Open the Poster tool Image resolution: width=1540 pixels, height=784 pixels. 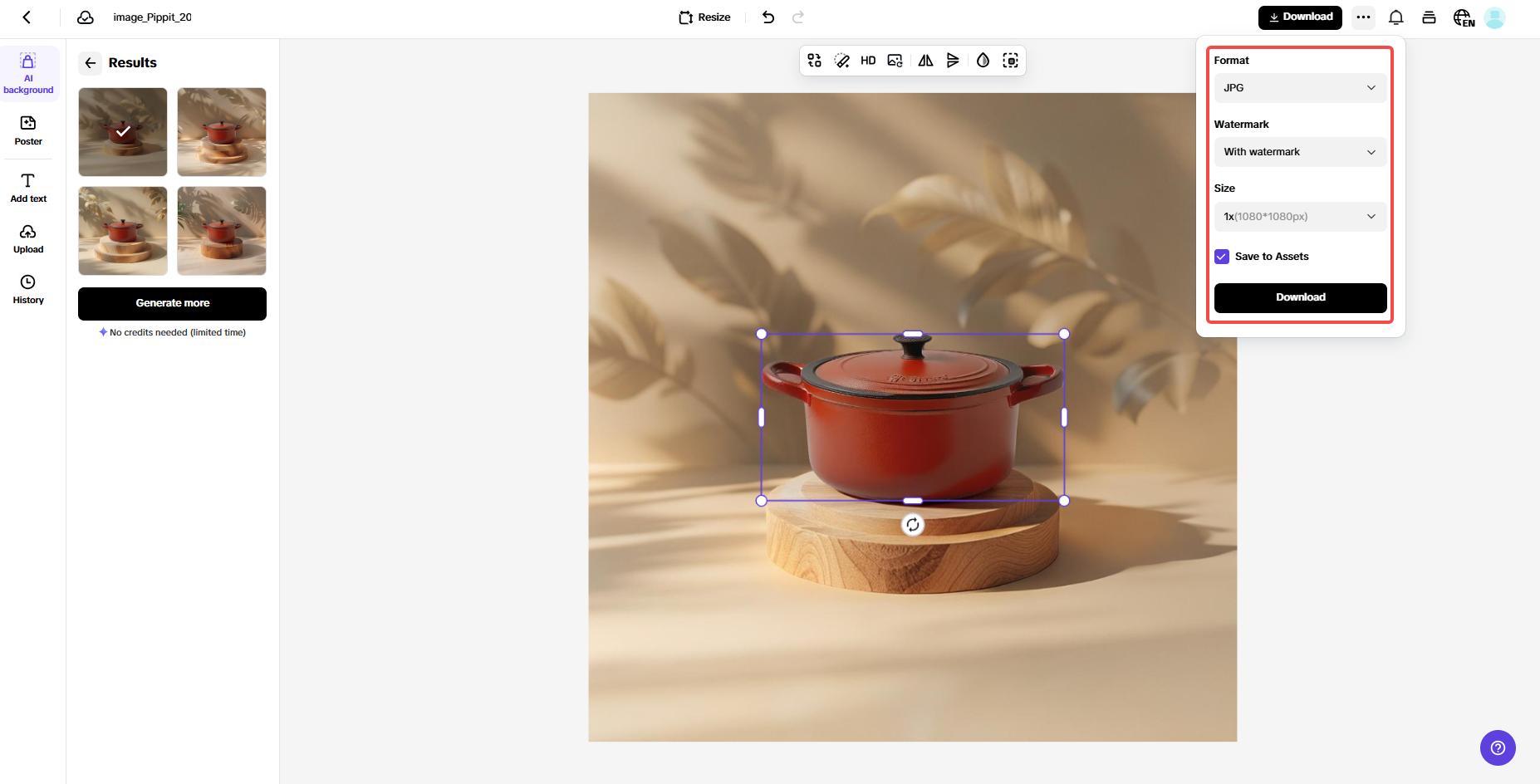28,130
